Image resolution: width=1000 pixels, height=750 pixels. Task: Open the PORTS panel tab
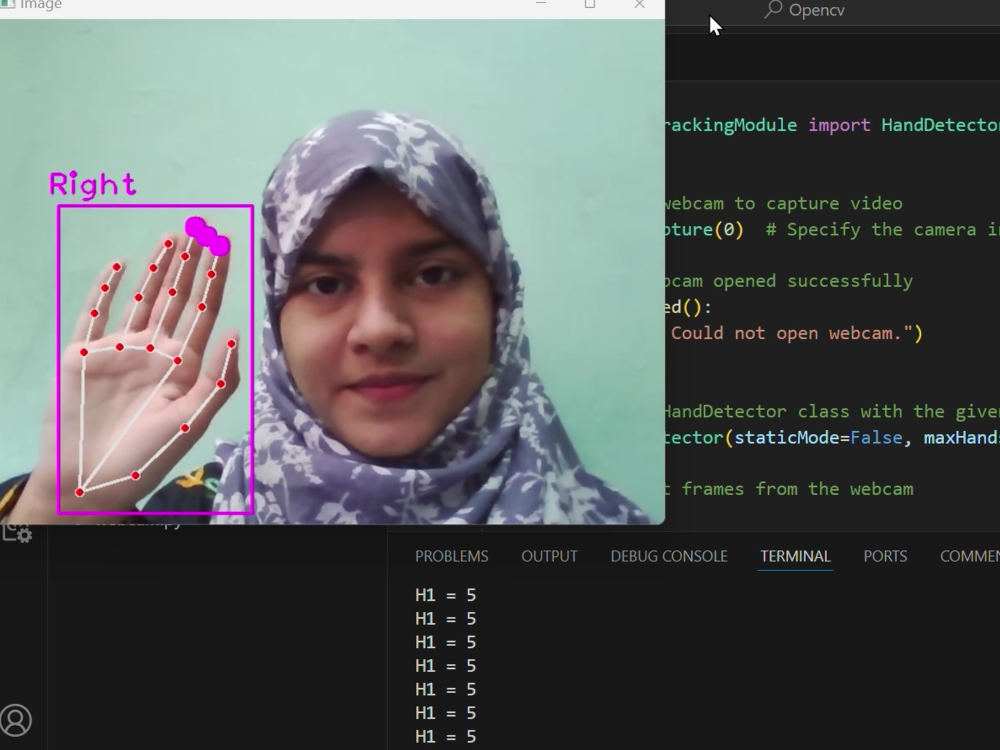click(885, 556)
